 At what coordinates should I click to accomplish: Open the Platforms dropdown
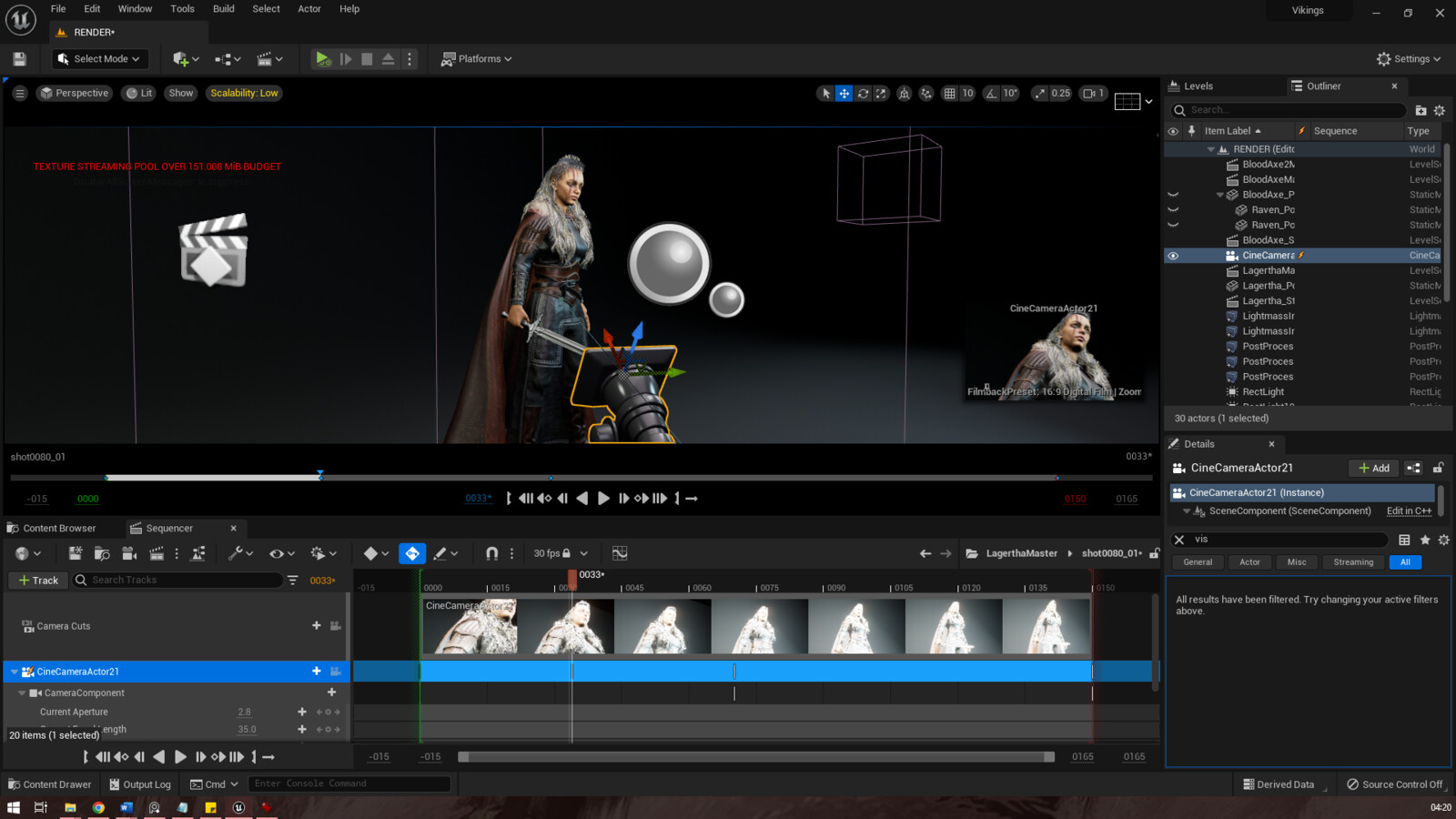click(476, 59)
